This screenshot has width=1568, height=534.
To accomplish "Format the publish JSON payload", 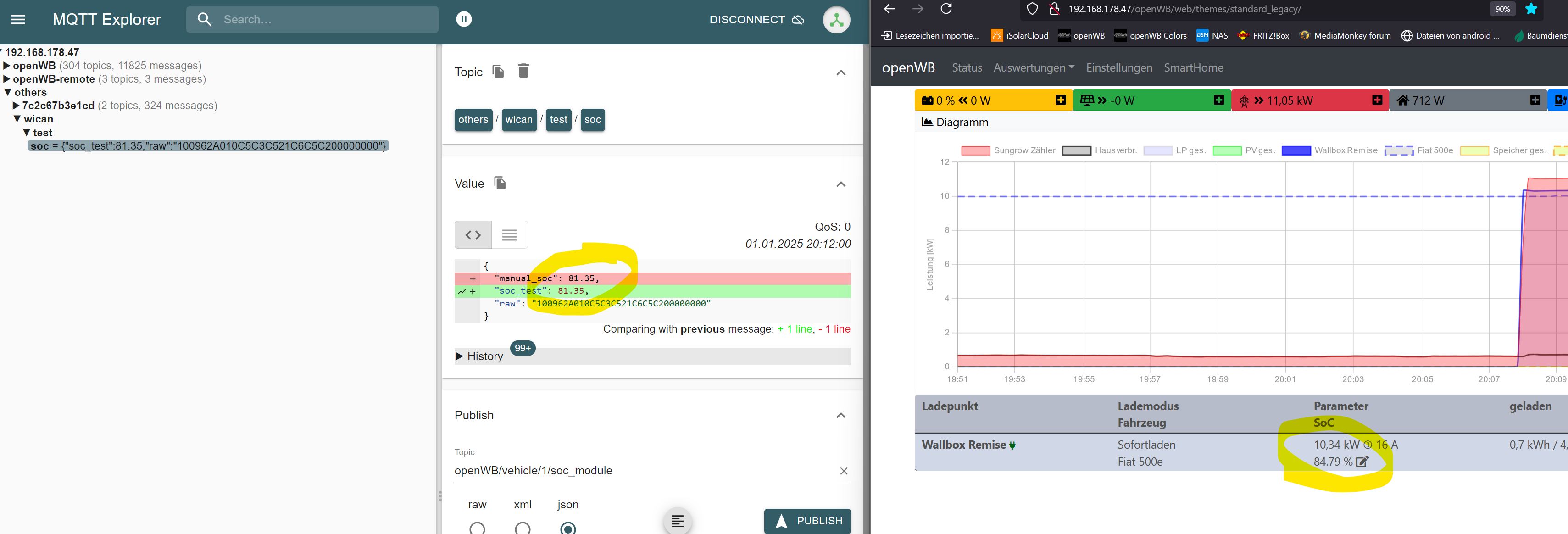I will pyautogui.click(x=678, y=521).
